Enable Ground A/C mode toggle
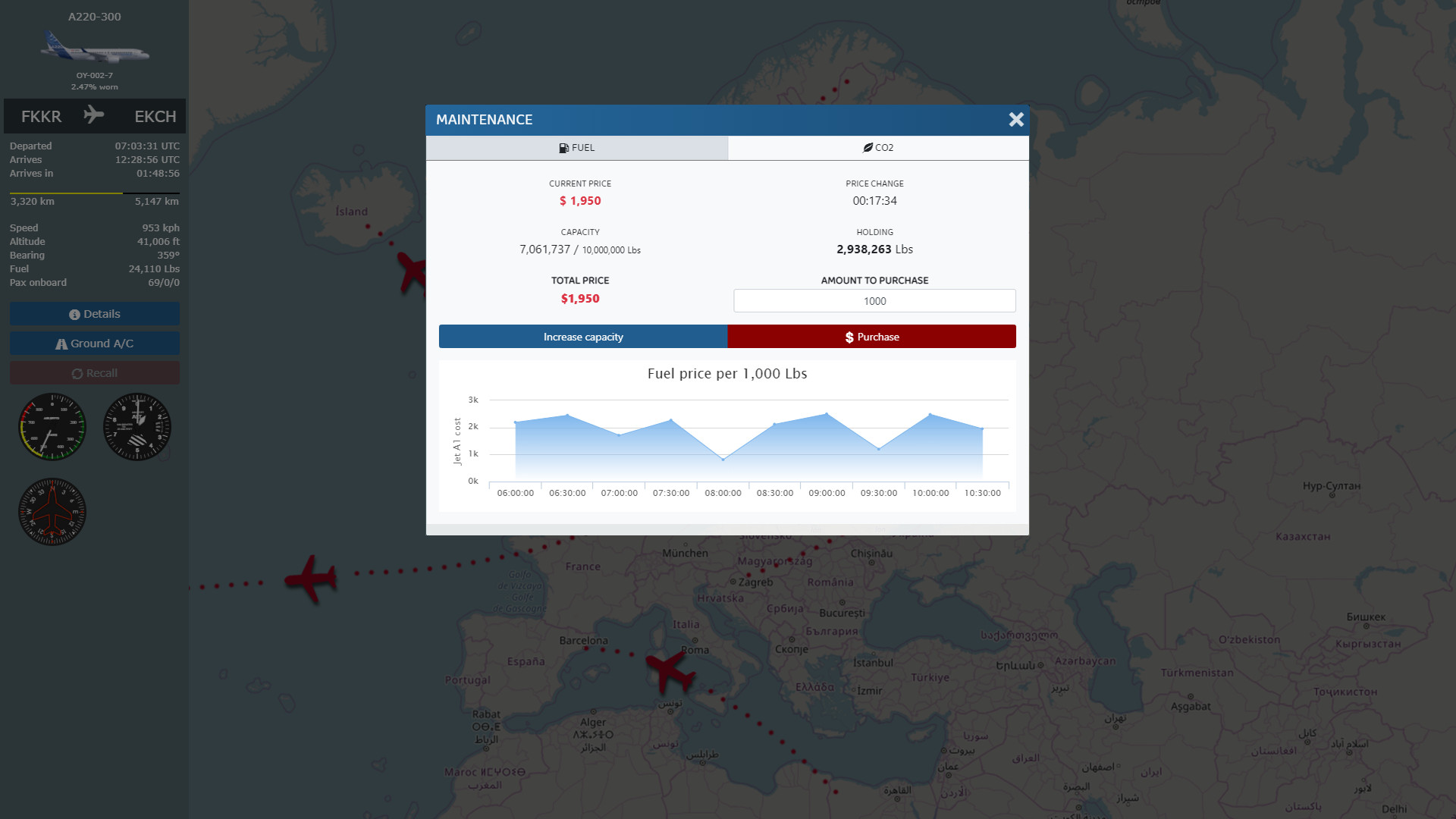The height and width of the screenshot is (819, 1456). point(95,343)
